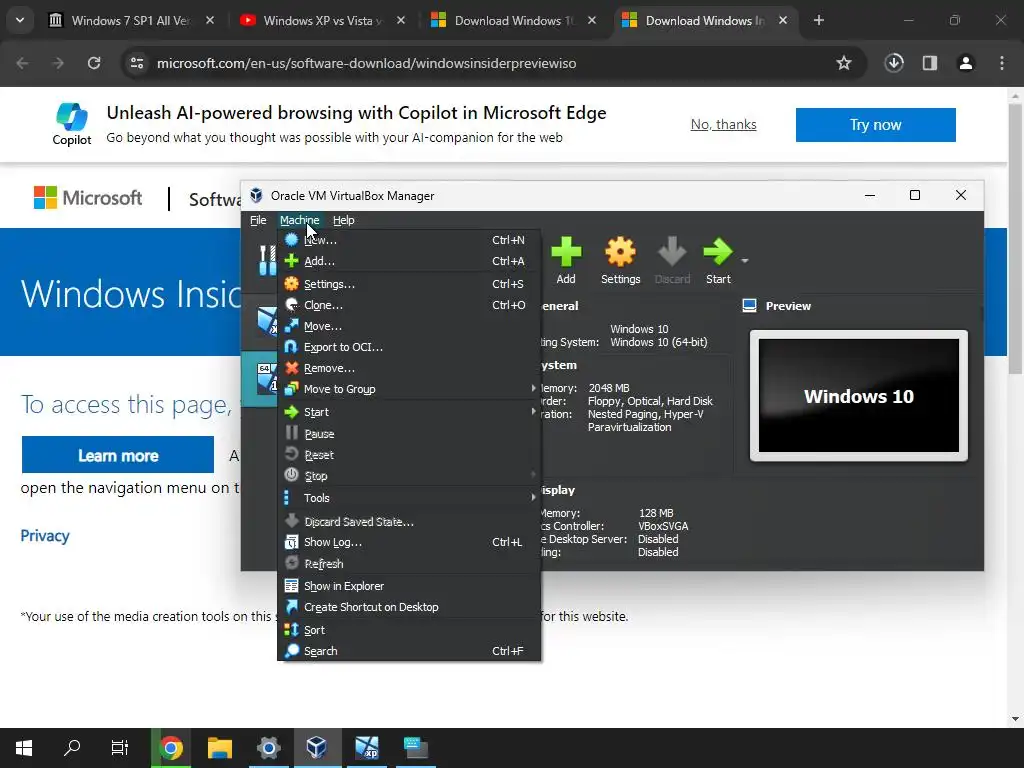The width and height of the screenshot is (1024, 768).
Task: Click the address bar URL
Action: tap(366, 63)
